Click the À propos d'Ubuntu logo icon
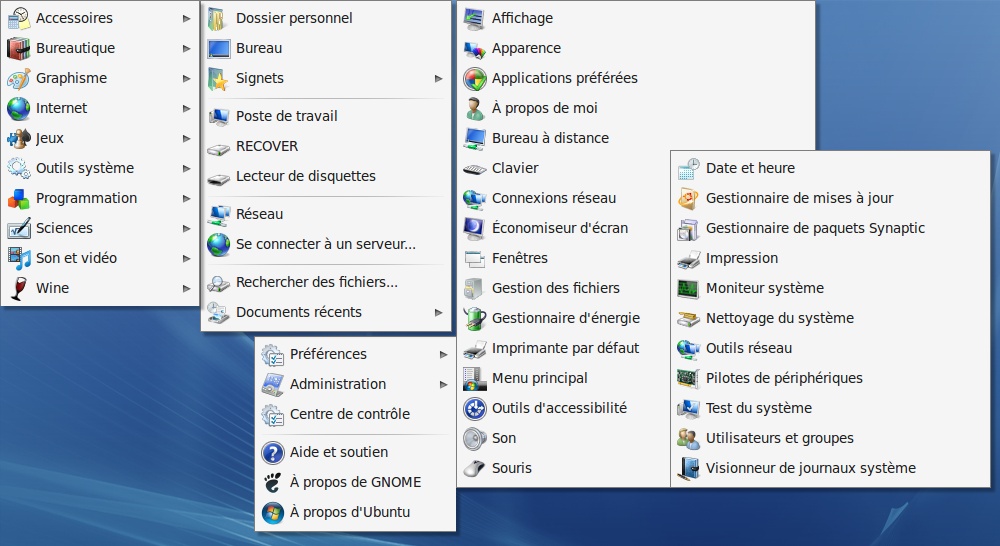This screenshot has width=1000, height=546. [x=272, y=513]
